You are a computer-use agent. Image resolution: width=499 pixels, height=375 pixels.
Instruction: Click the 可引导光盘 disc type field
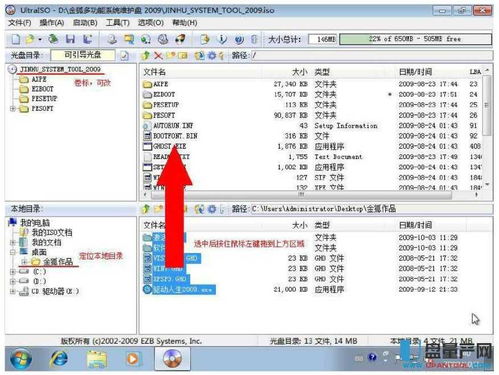coord(83,55)
